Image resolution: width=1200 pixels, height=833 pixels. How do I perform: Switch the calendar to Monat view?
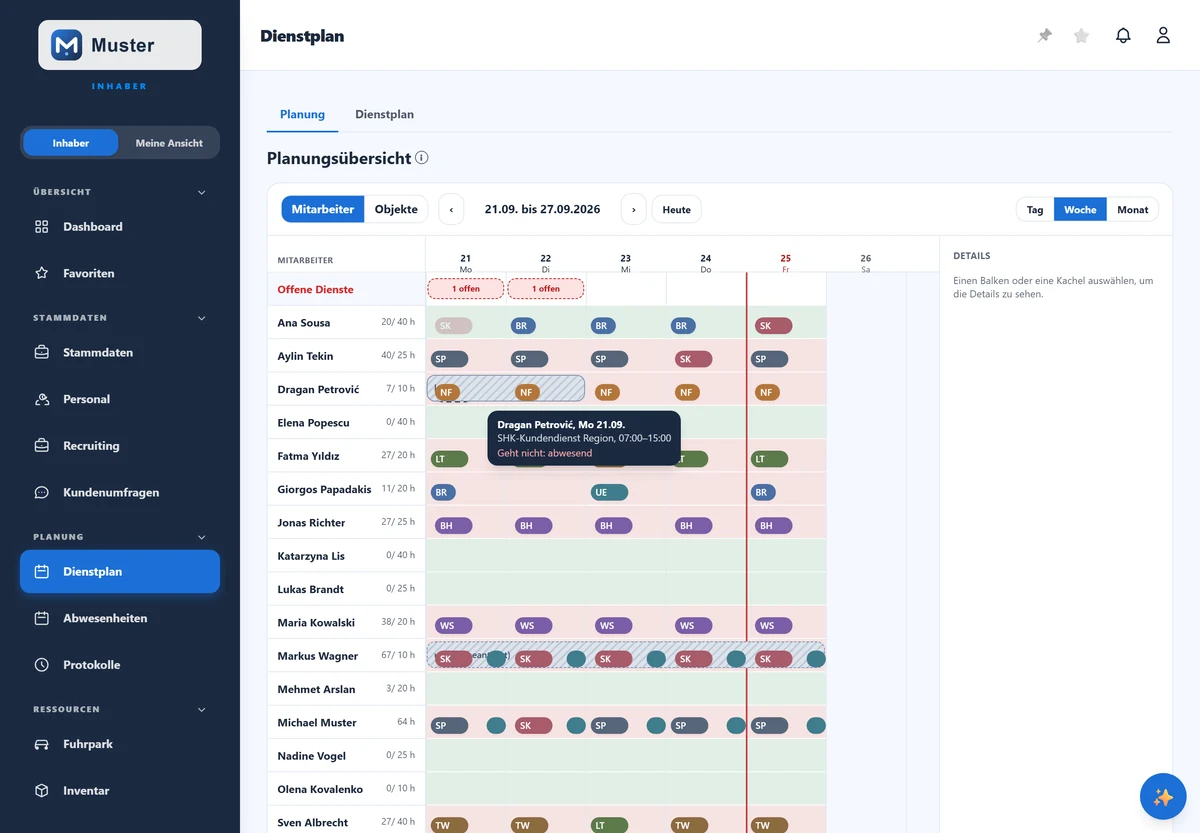pos(1133,210)
